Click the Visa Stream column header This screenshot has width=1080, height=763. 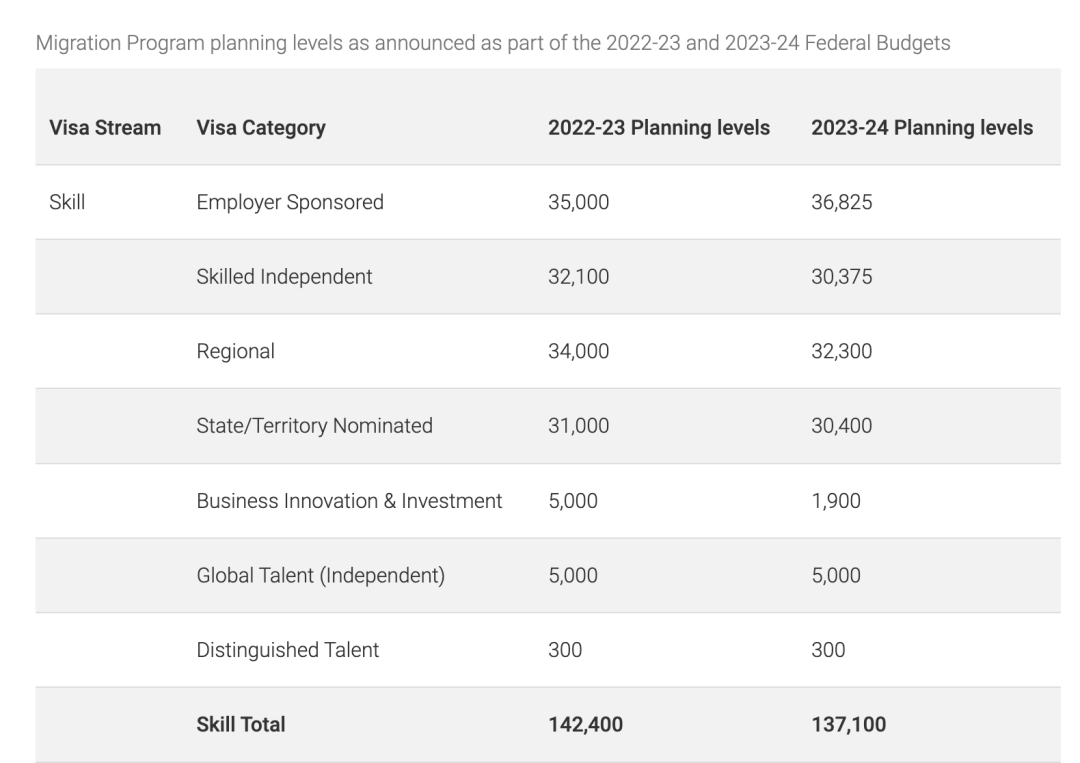(105, 128)
